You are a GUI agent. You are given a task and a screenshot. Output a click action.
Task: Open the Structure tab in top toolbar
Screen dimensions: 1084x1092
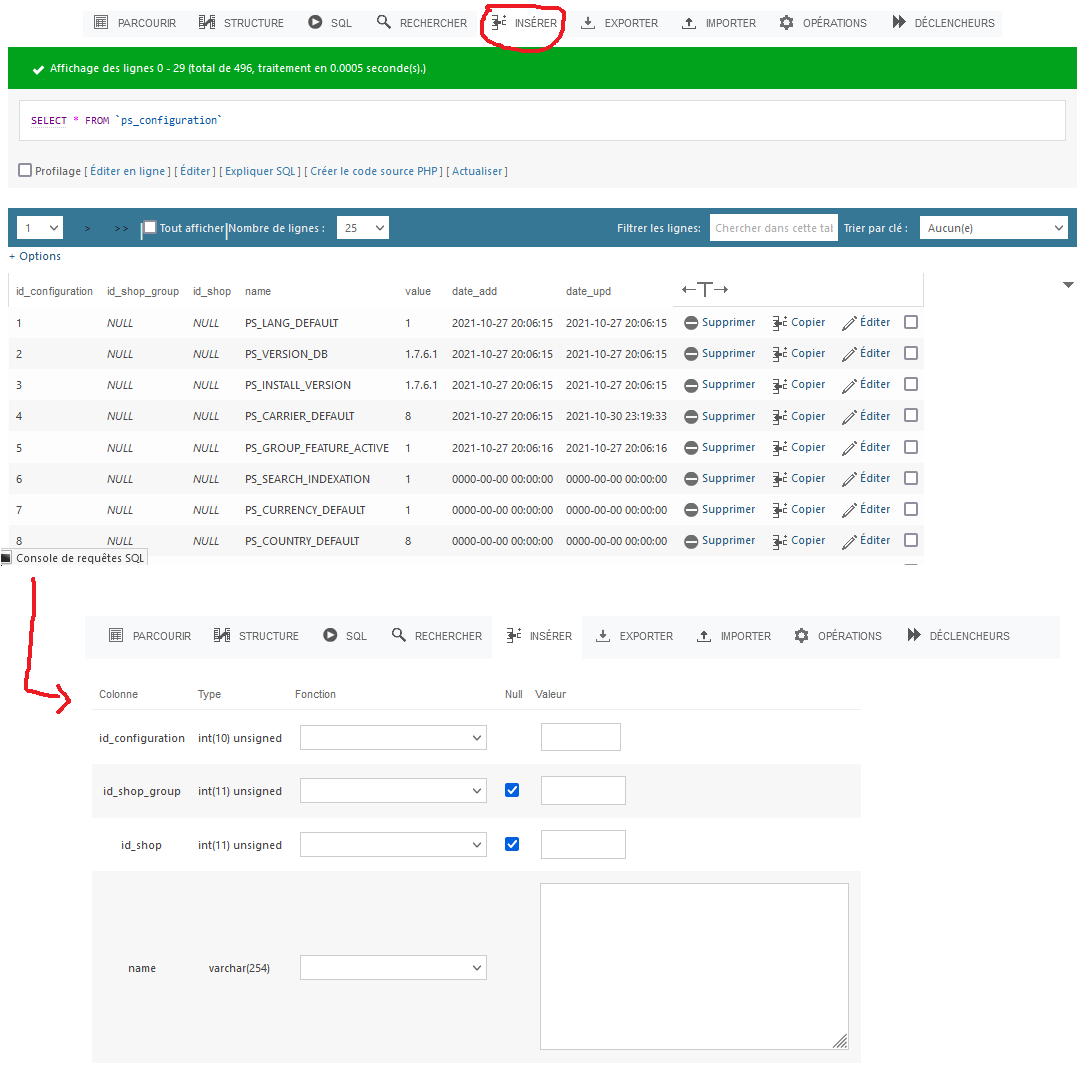click(241, 23)
